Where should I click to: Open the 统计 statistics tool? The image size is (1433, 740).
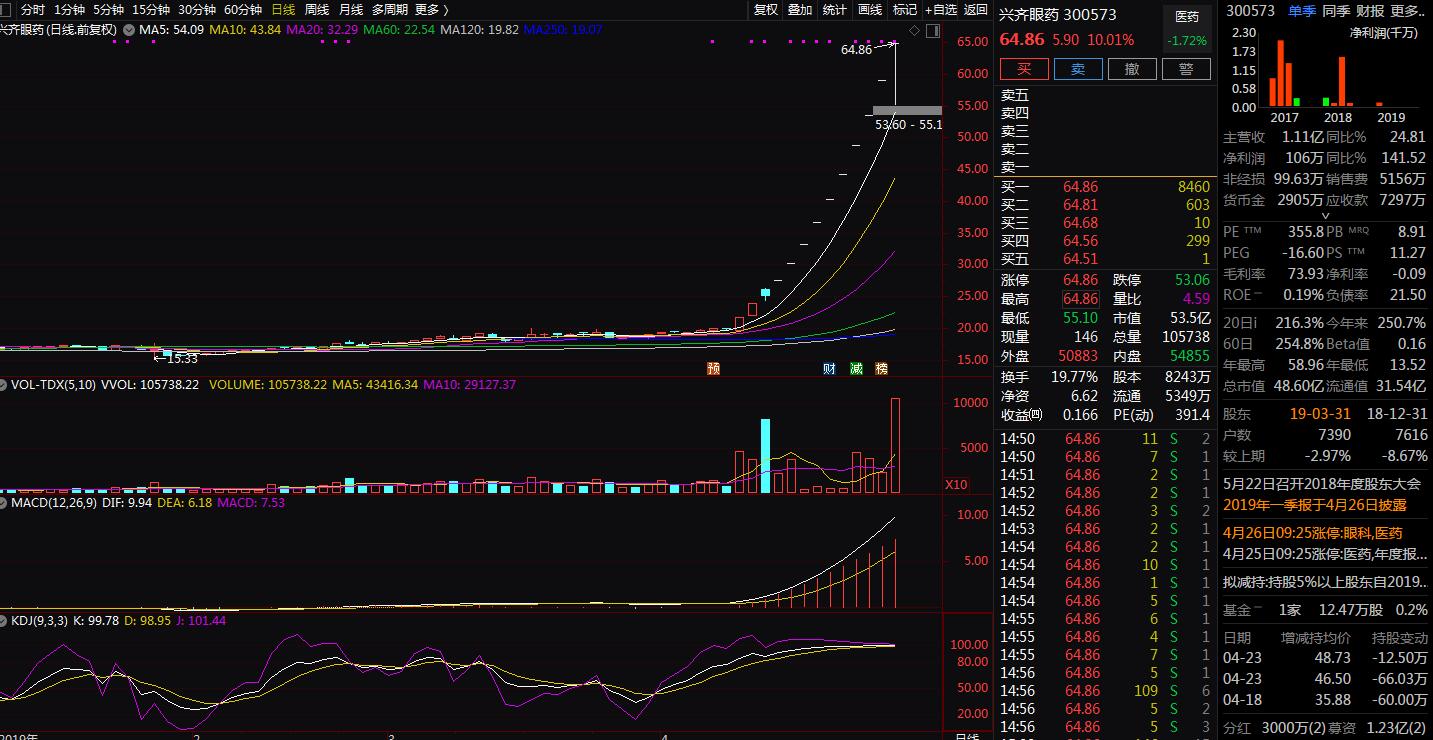[x=834, y=10]
